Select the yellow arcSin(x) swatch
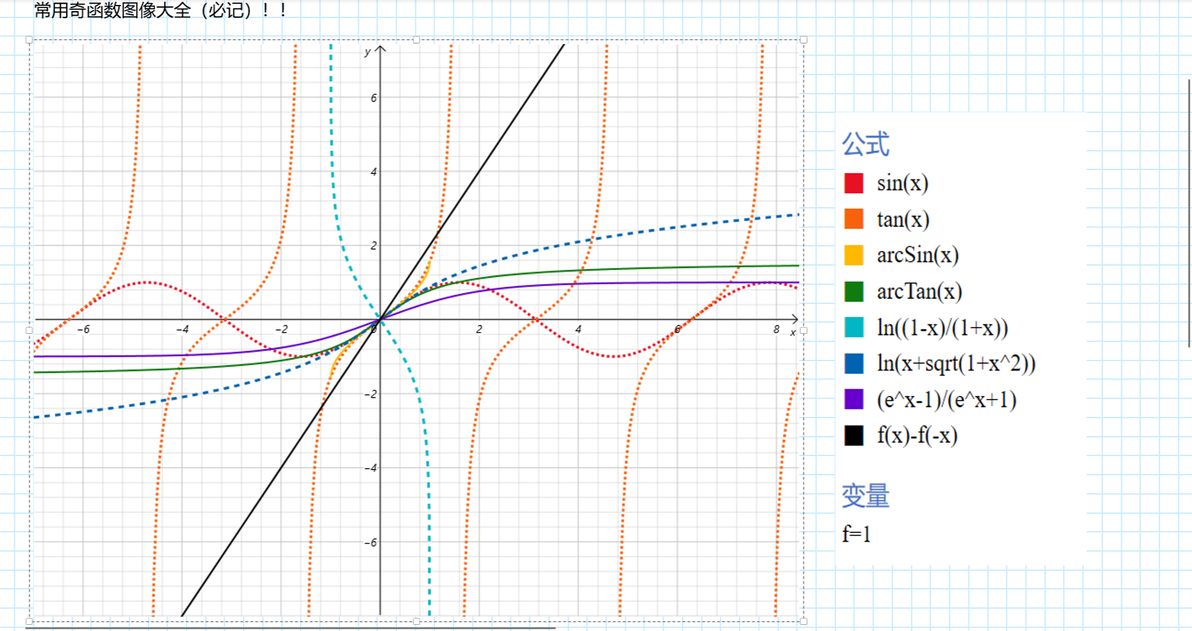This screenshot has height=631, width=1192. point(854,255)
